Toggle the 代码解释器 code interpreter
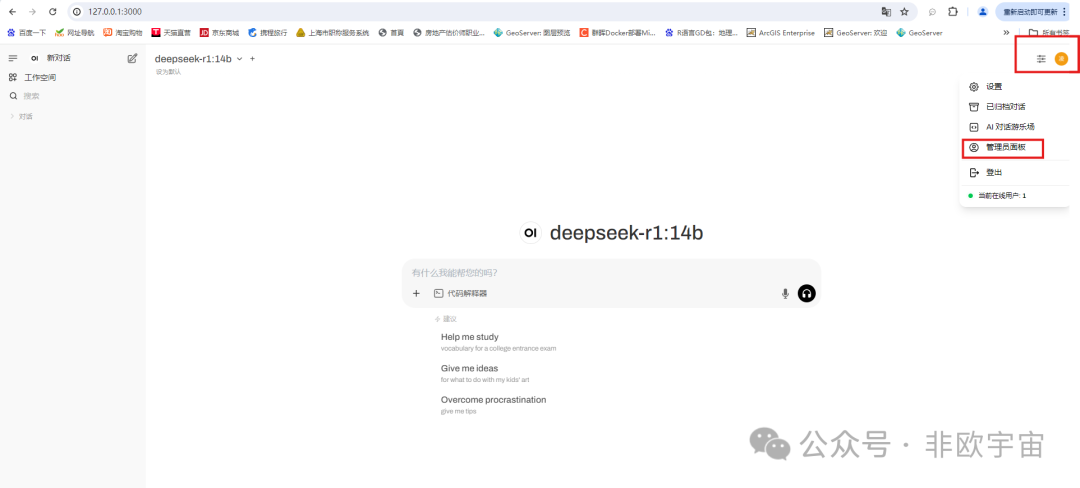The height and width of the screenshot is (488, 1080). click(460, 293)
